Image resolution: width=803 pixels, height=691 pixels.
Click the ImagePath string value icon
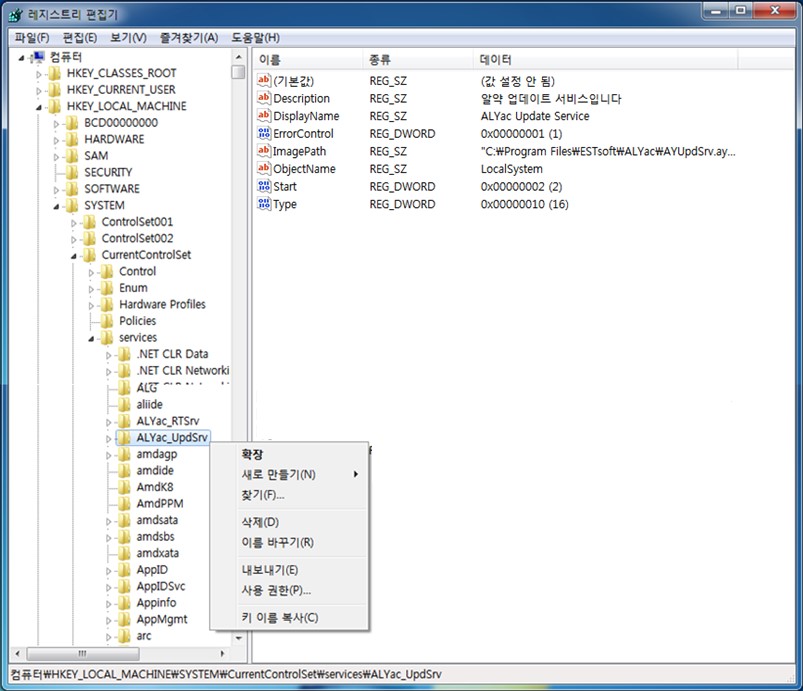click(x=265, y=151)
